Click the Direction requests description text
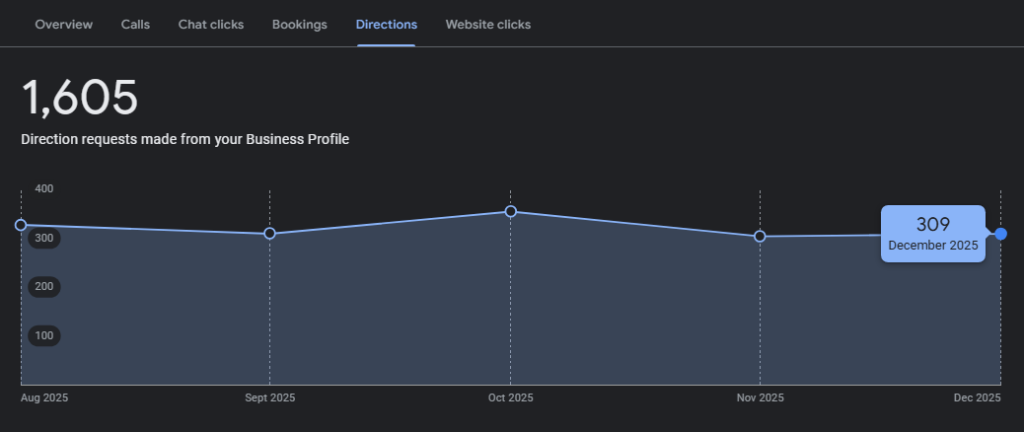The width and height of the screenshot is (1024, 432). (185, 140)
